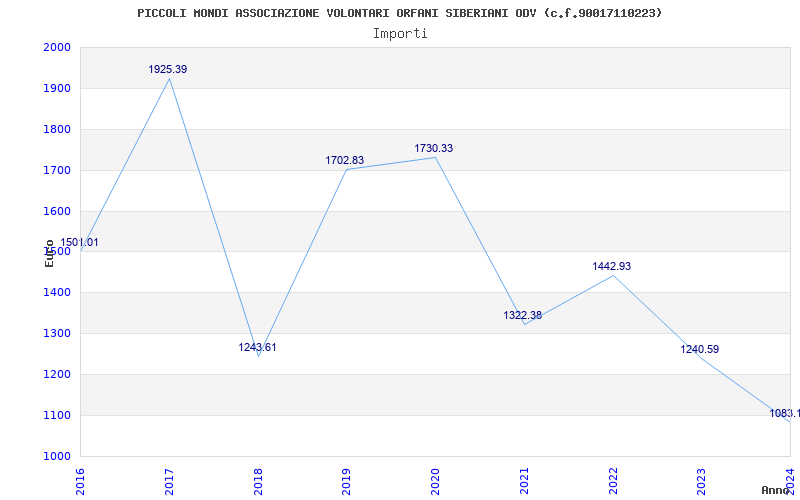Click the 1800 y-axis tick label
Image resolution: width=800 pixels, height=500 pixels.
pos(57,129)
